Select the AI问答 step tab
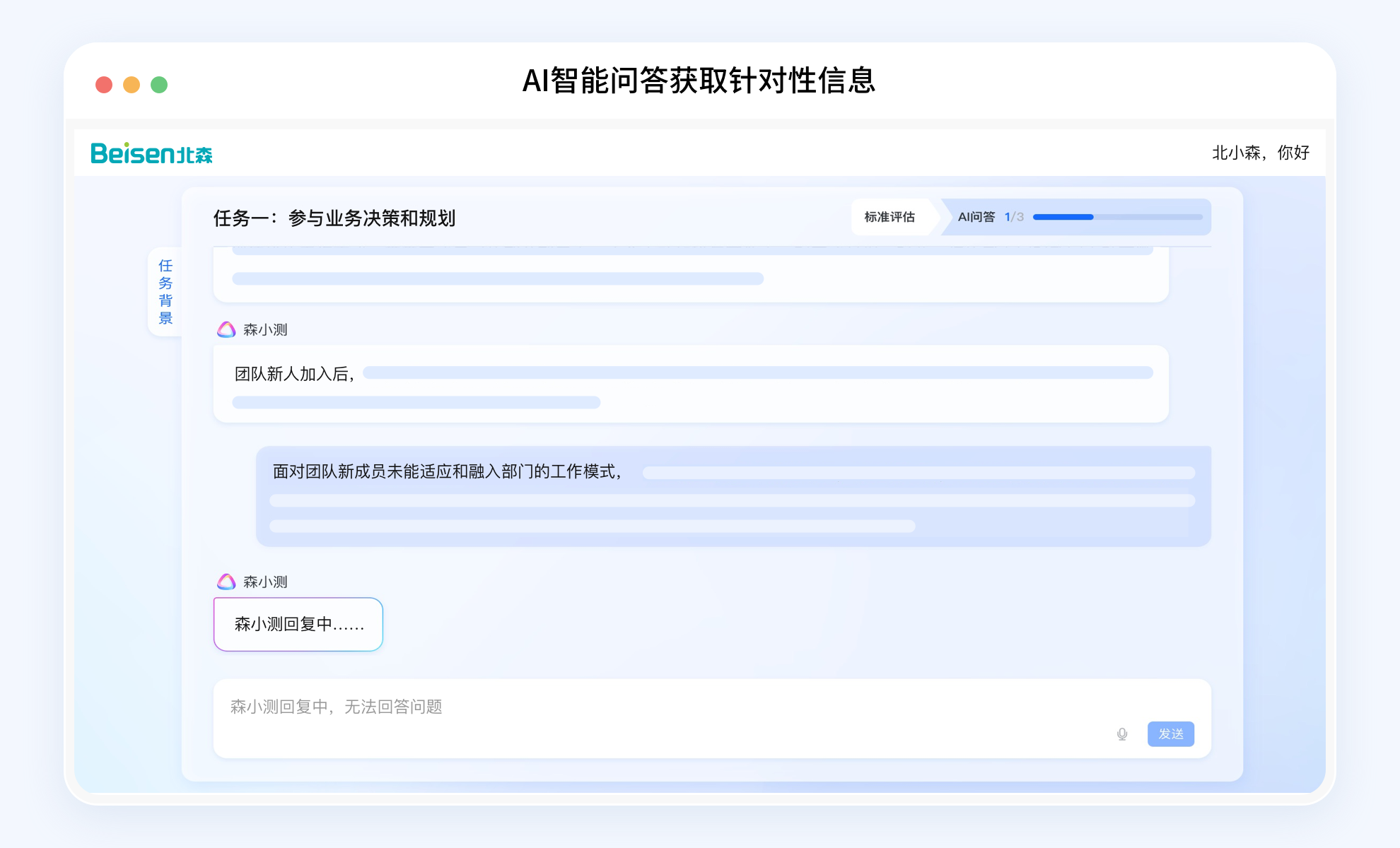The image size is (1400, 848). 976,217
